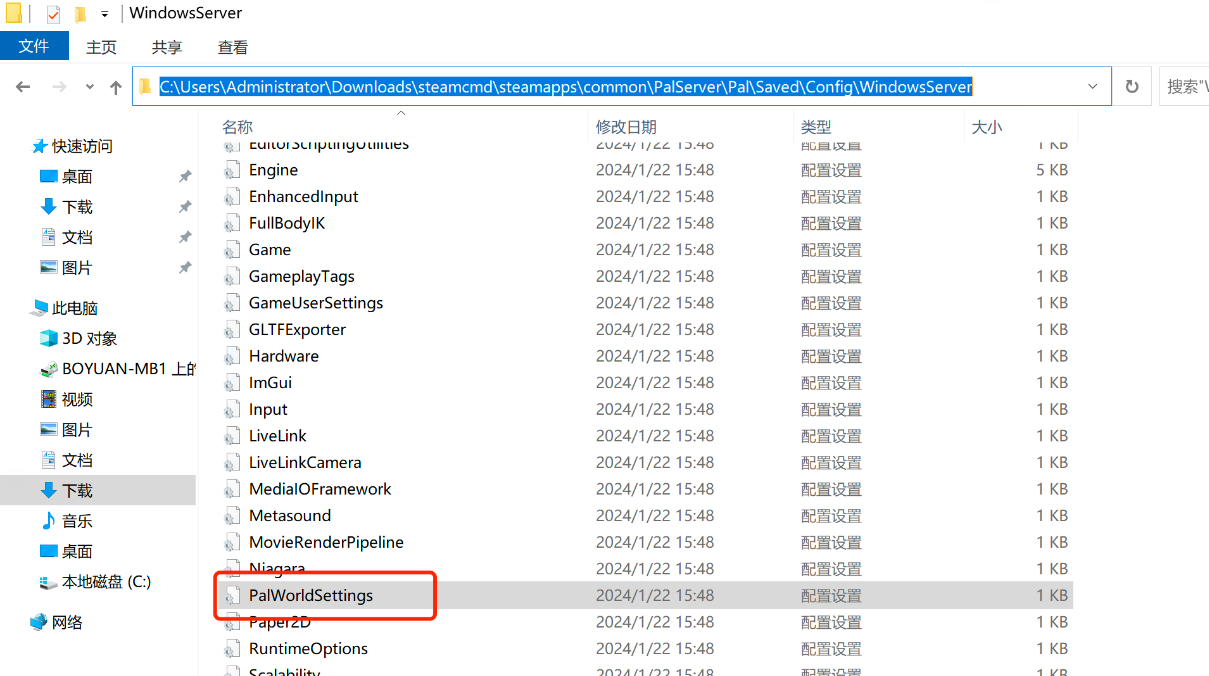Open the 文件 menu
The image size is (1209, 676).
coord(34,46)
